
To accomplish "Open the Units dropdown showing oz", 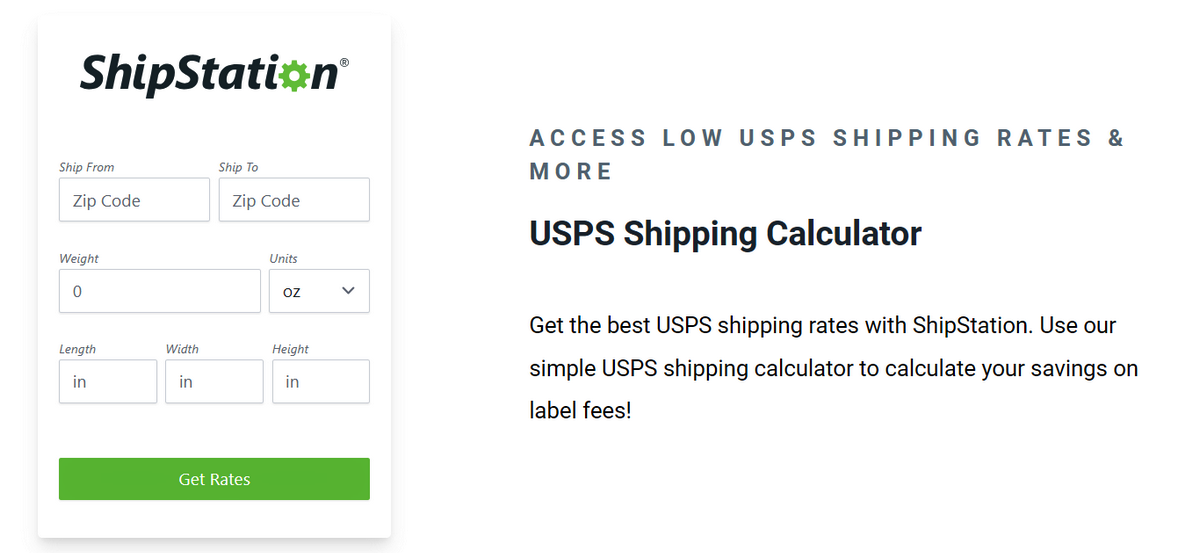I will [x=319, y=291].
